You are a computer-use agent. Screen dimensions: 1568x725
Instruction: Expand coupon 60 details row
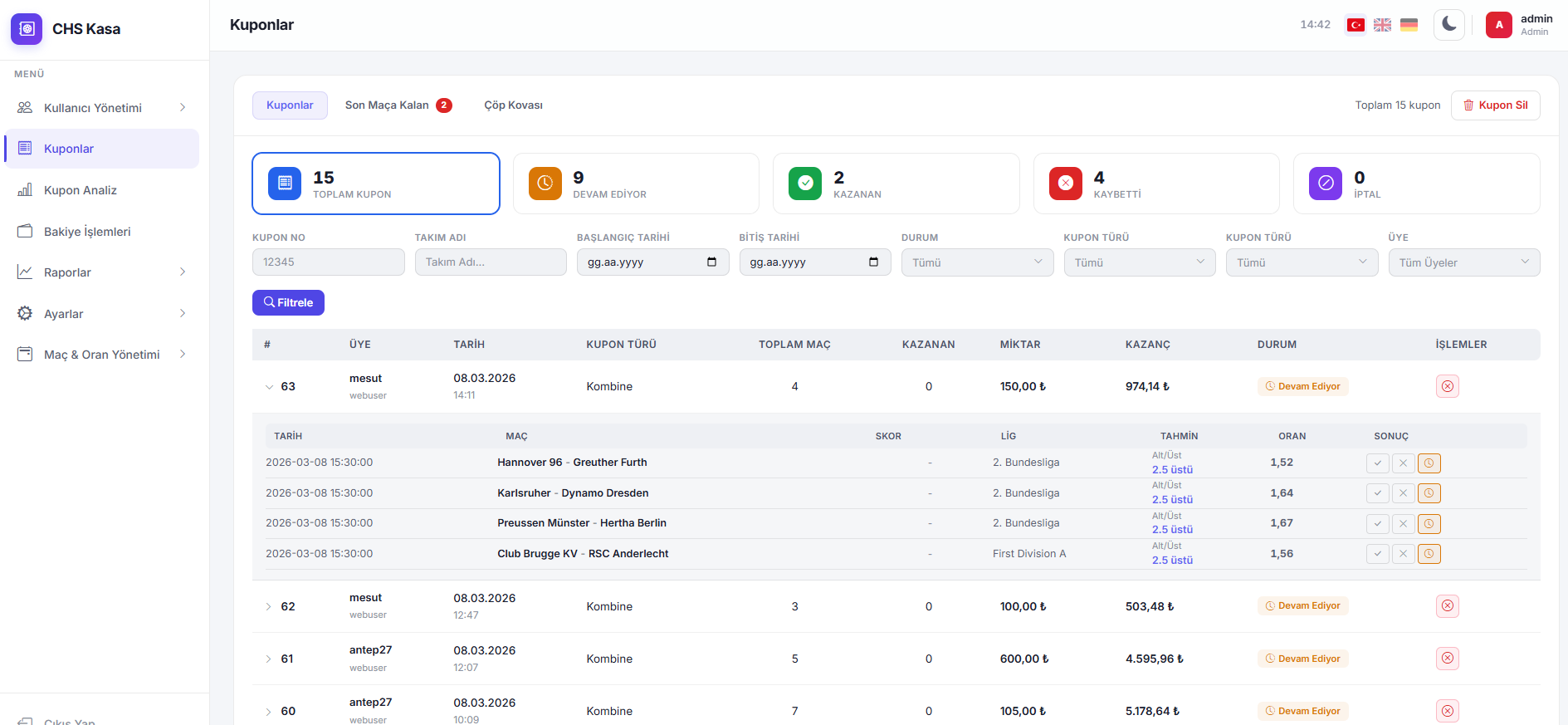coord(268,712)
